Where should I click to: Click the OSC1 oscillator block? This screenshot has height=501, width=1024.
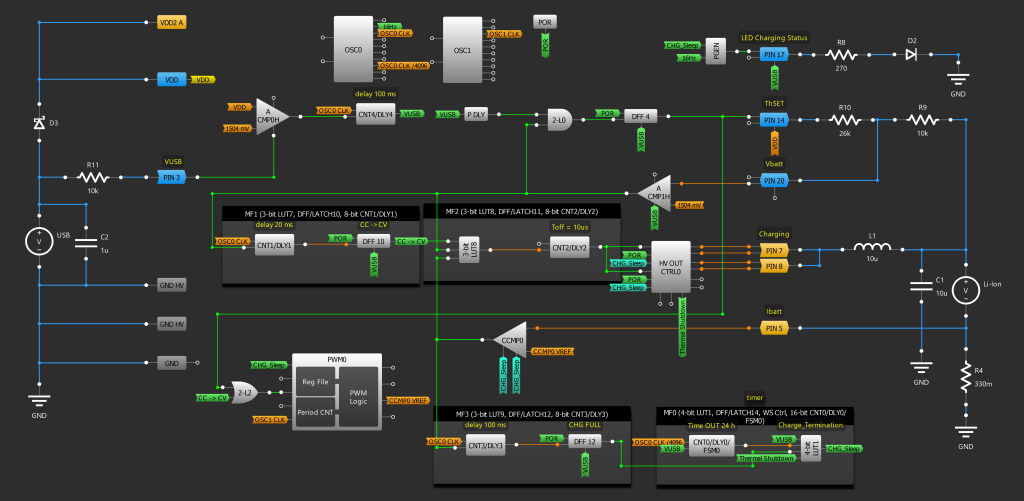coord(462,50)
